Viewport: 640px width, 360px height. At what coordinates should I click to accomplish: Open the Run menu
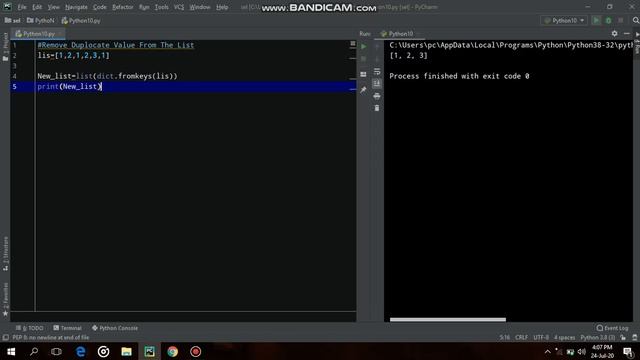pos(144,7)
